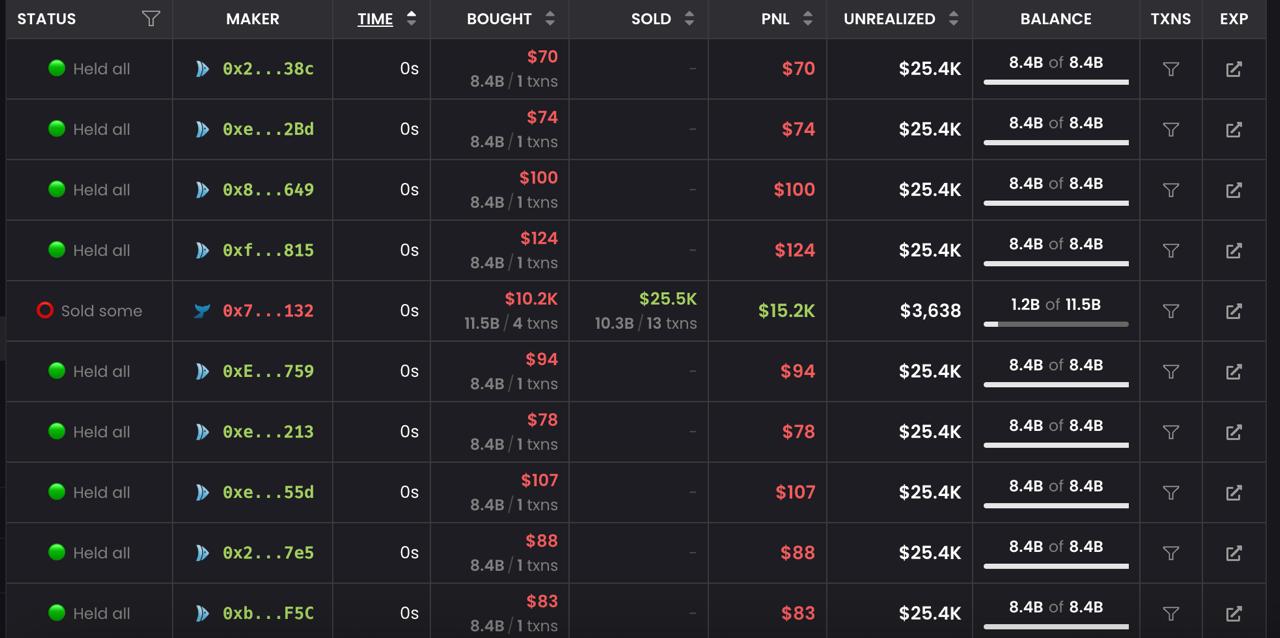Click the bird icon beside 0x7...132
1280x638 pixels.
coord(202,311)
